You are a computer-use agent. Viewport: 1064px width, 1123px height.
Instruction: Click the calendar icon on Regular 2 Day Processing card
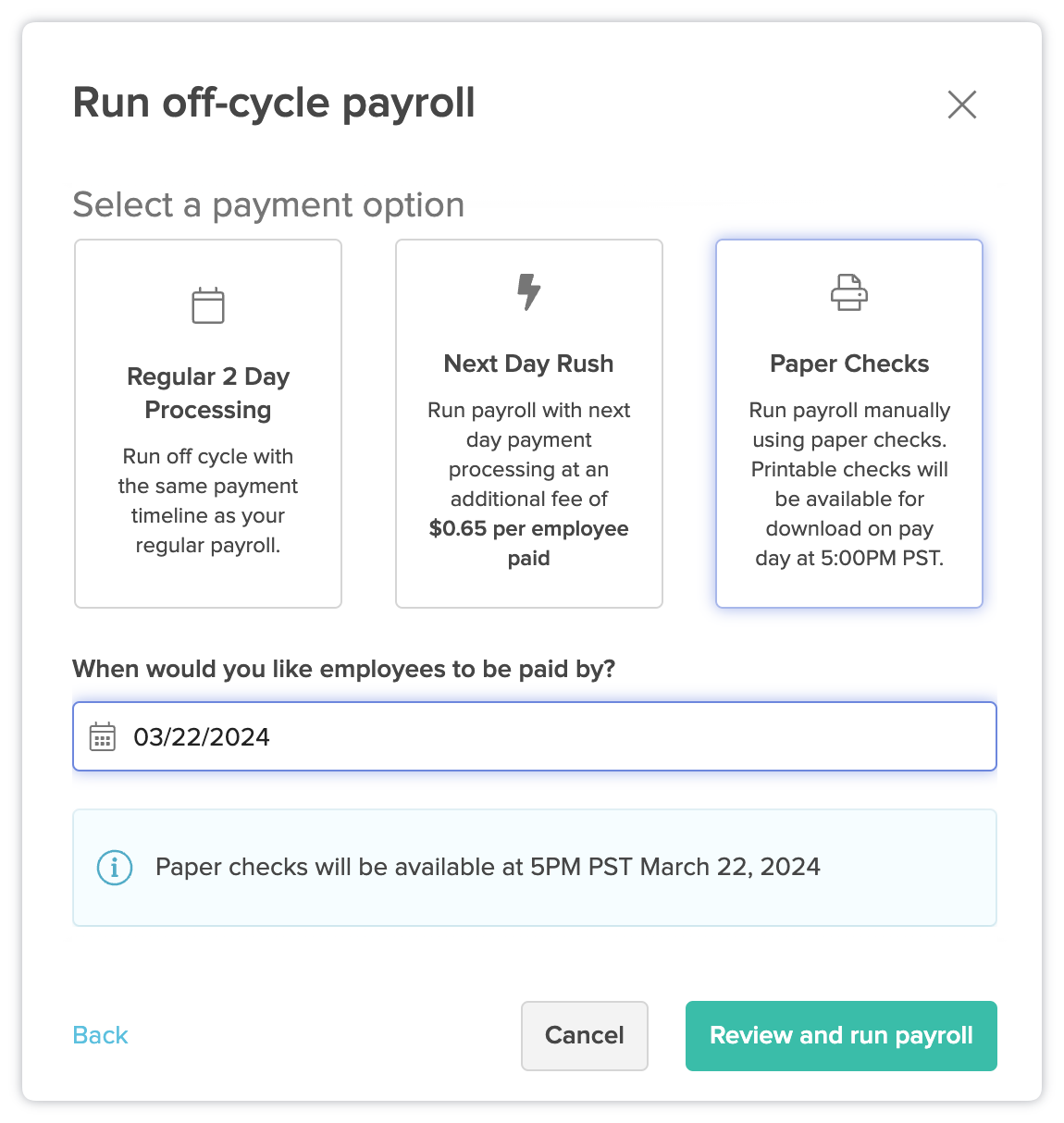(207, 303)
